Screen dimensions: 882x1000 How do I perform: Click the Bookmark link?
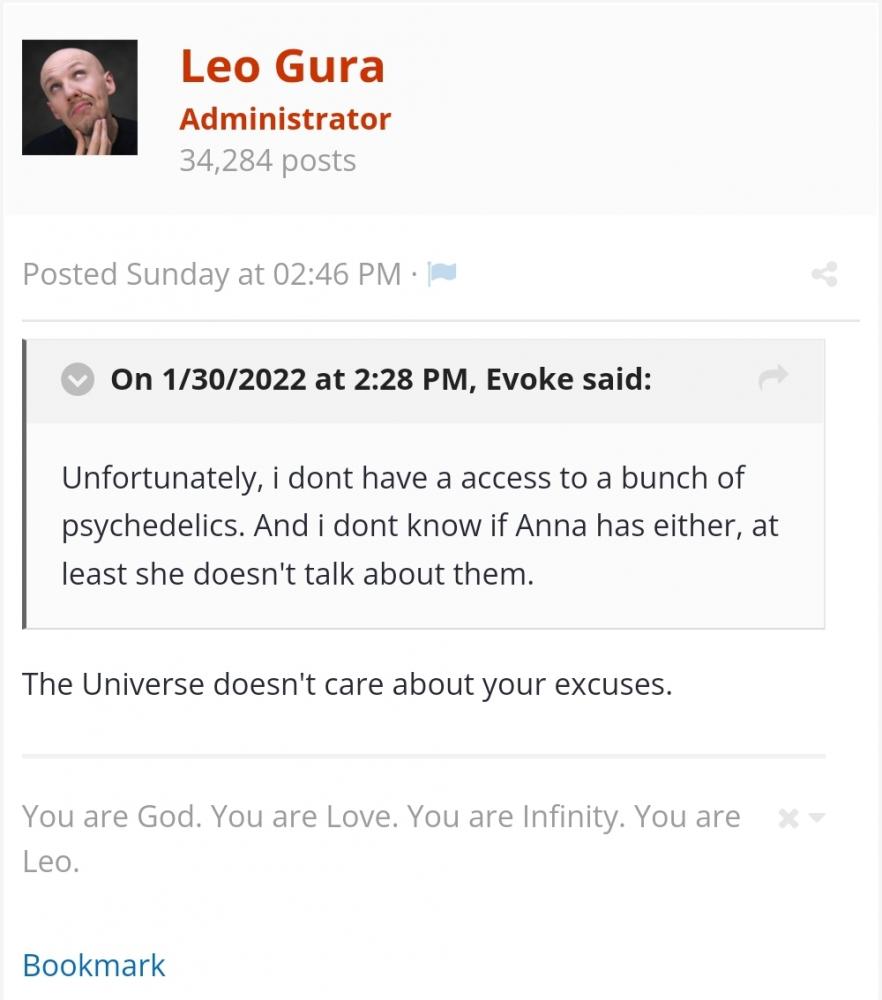94,965
